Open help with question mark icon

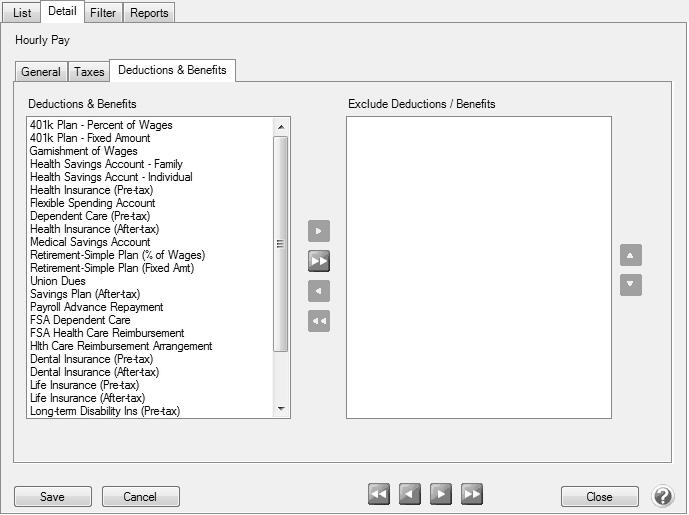663,496
